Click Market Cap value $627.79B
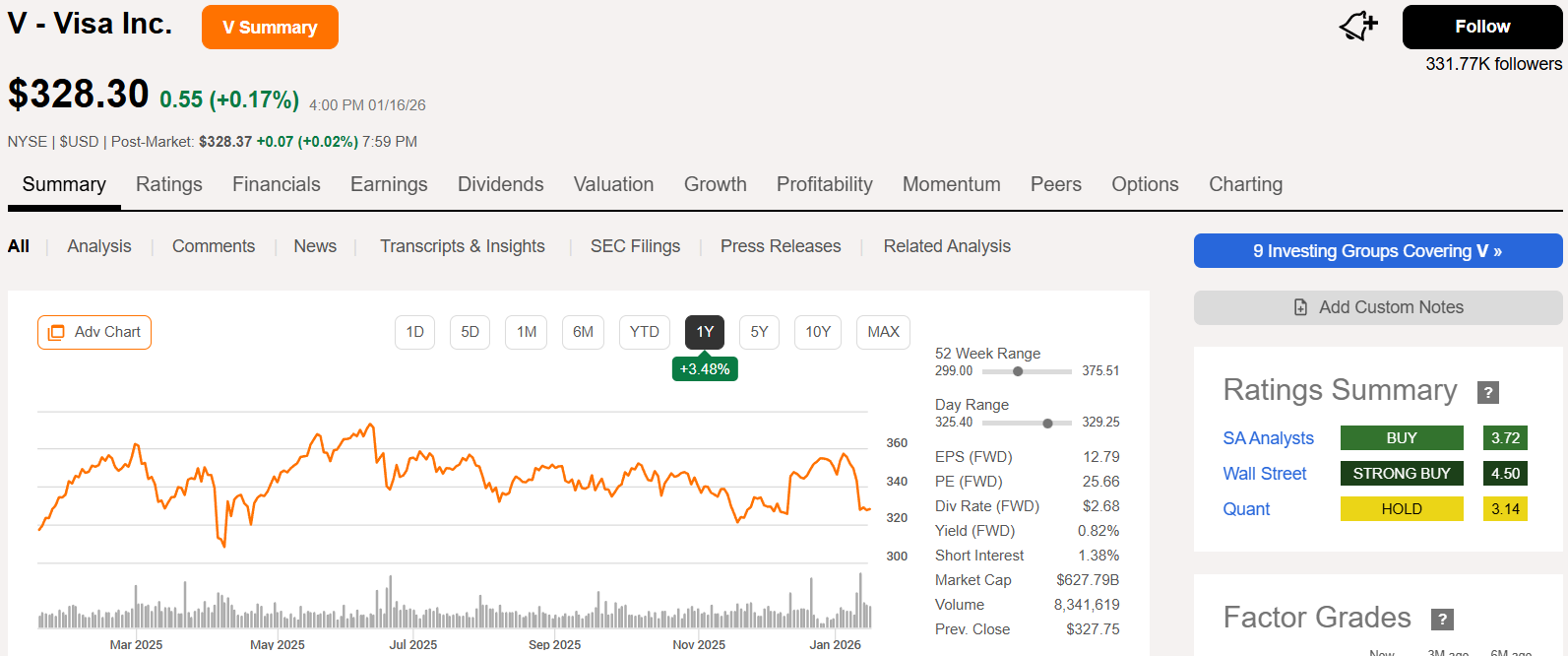The width and height of the screenshot is (1568, 656). [x=1088, y=580]
